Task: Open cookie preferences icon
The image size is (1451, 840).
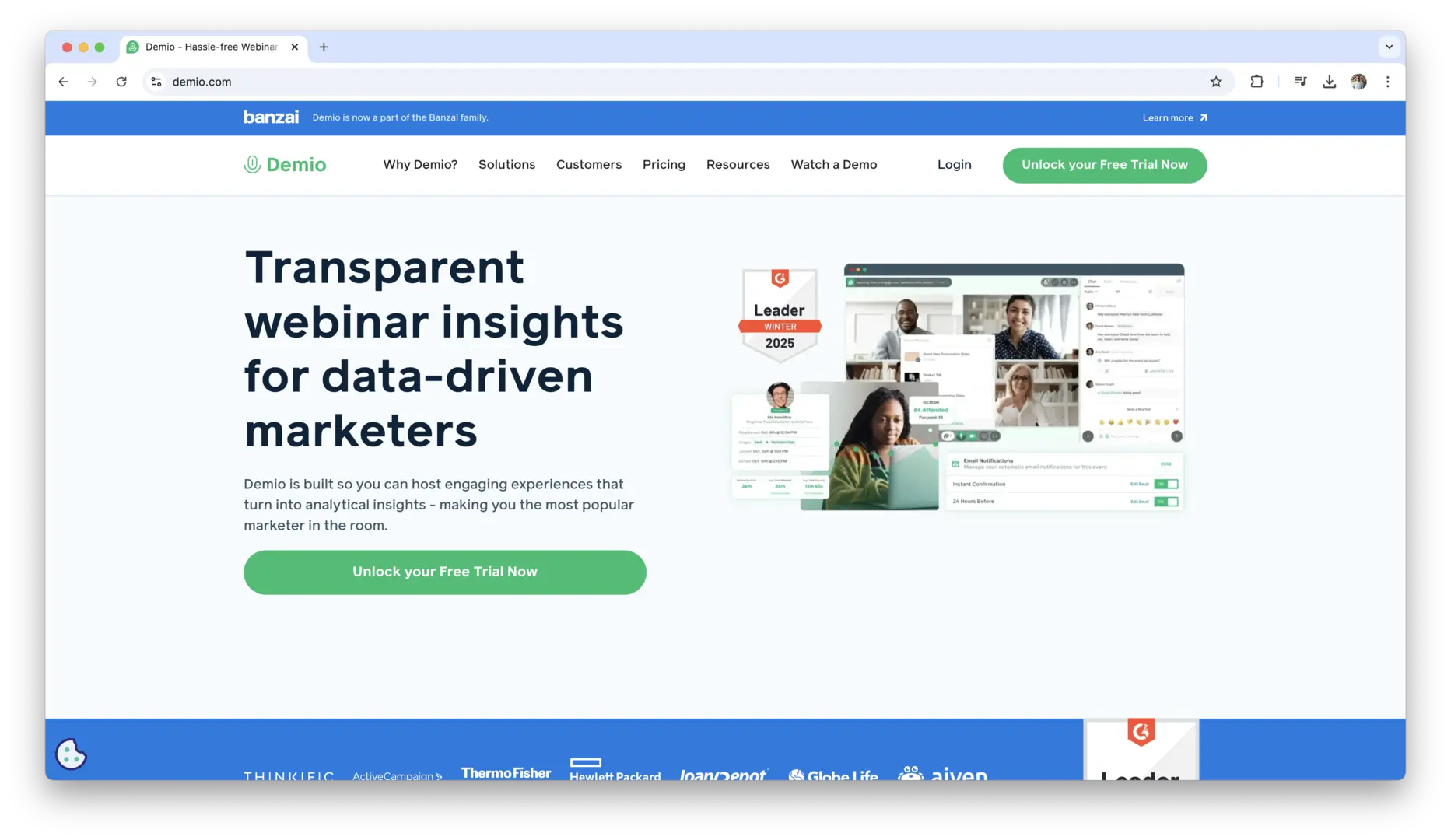Action: coord(71,754)
